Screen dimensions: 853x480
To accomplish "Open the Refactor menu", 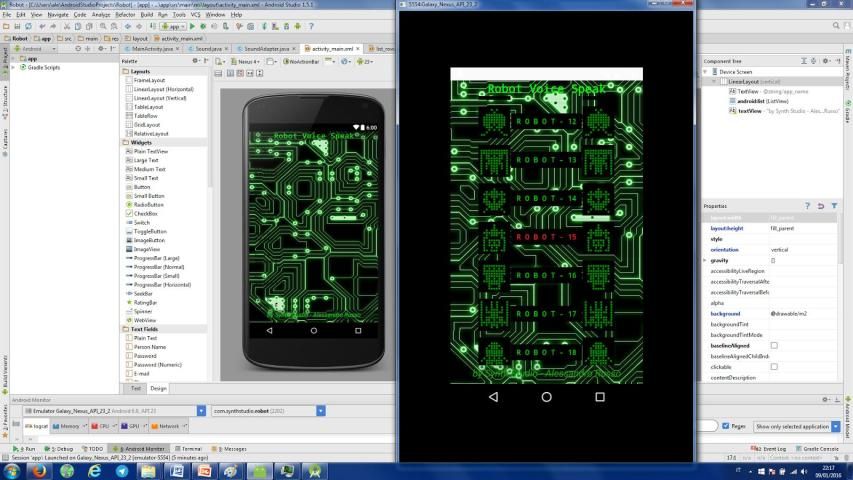I will coord(123,15).
